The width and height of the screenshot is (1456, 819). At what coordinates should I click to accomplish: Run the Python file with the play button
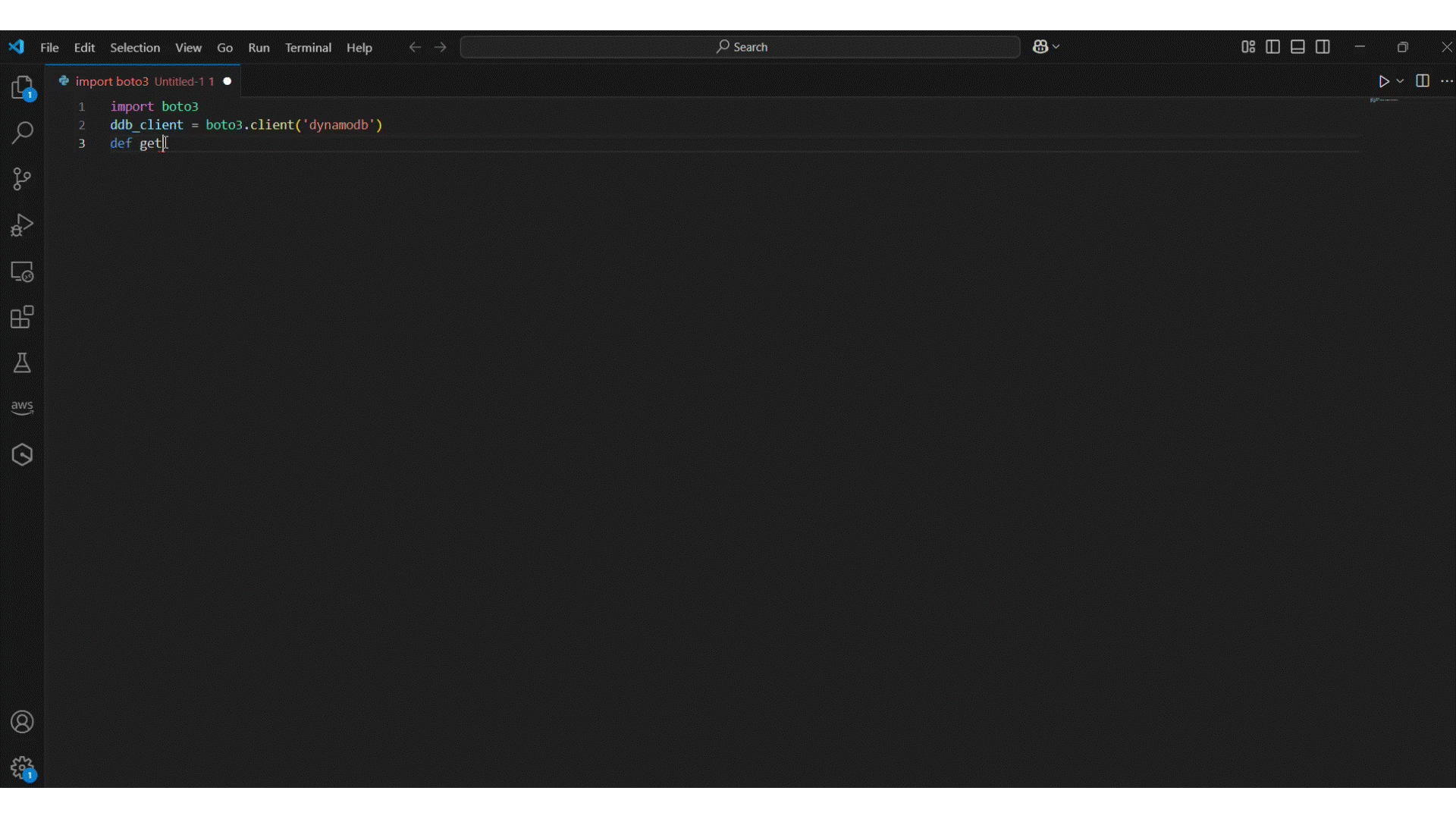tap(1385, 81)
